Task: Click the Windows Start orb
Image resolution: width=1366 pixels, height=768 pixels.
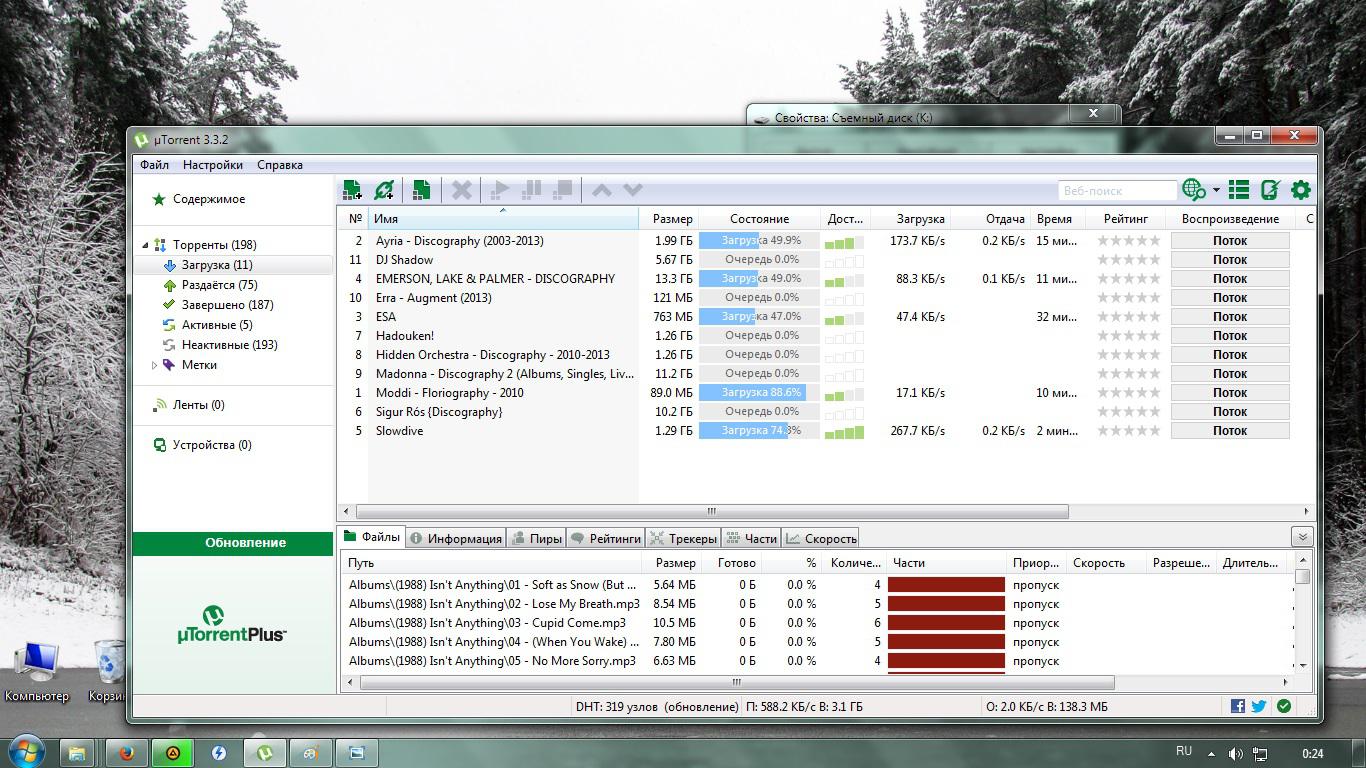Action: (26, 751)
